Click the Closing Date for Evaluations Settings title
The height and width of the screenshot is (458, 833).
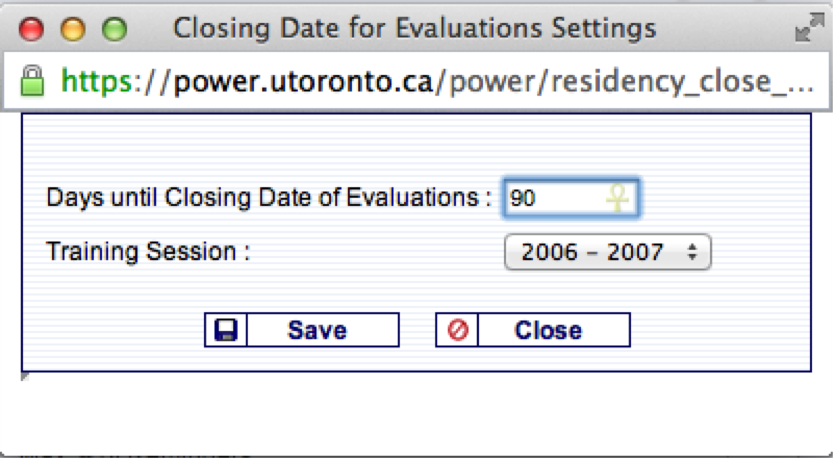coord(414,28)
